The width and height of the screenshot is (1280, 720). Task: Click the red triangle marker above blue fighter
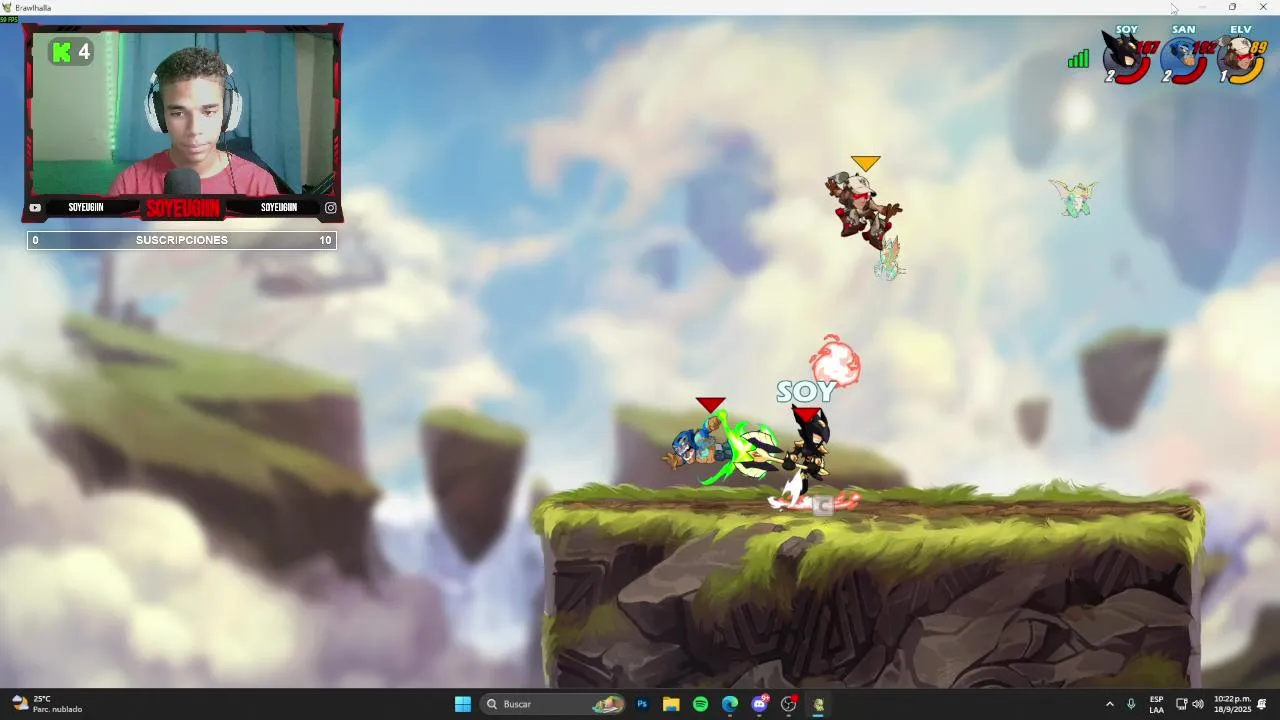click(x=711, y=405)
